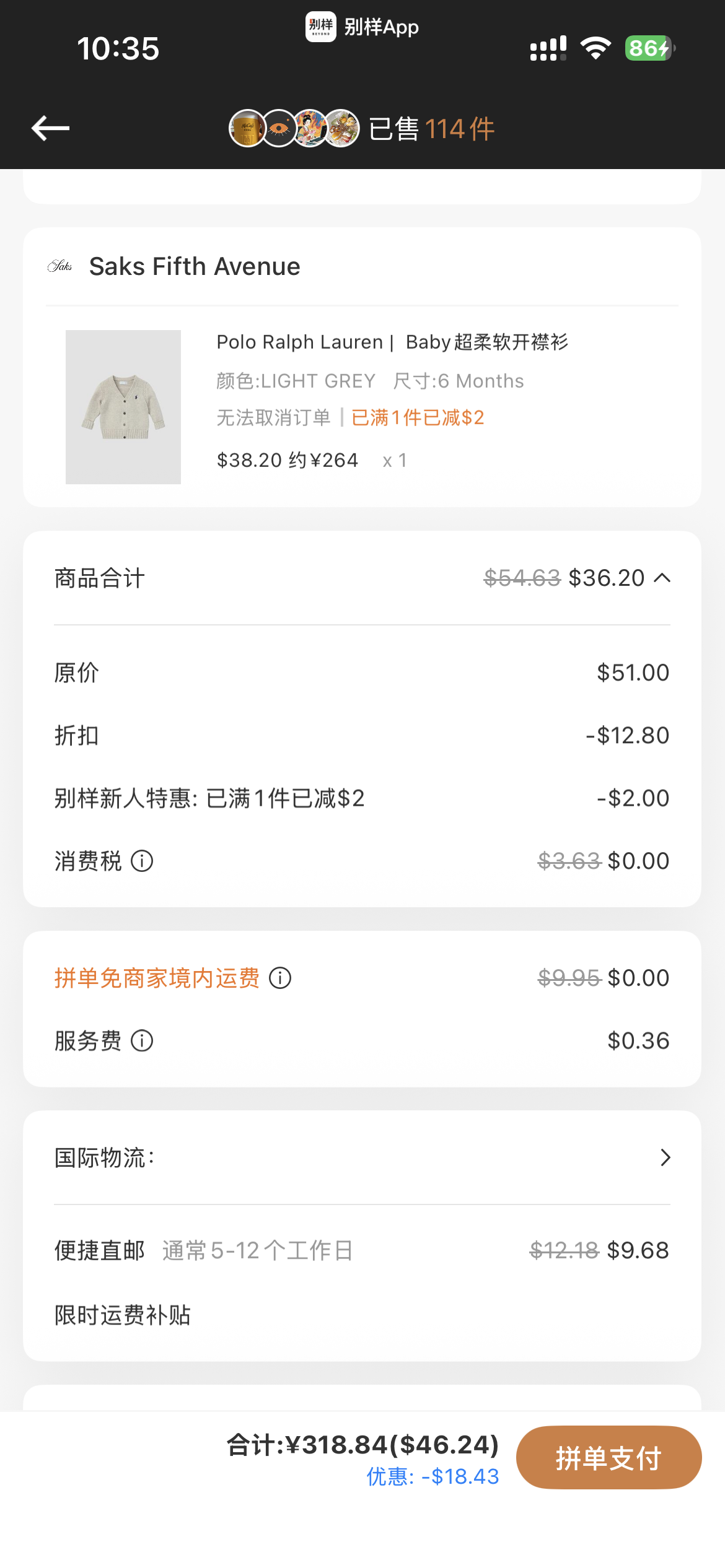The width and height of the screenshot is (725, 1568).
Task: Tap the last buyer avatar in header
Action: pyautogui.click(x=341, y=128)
